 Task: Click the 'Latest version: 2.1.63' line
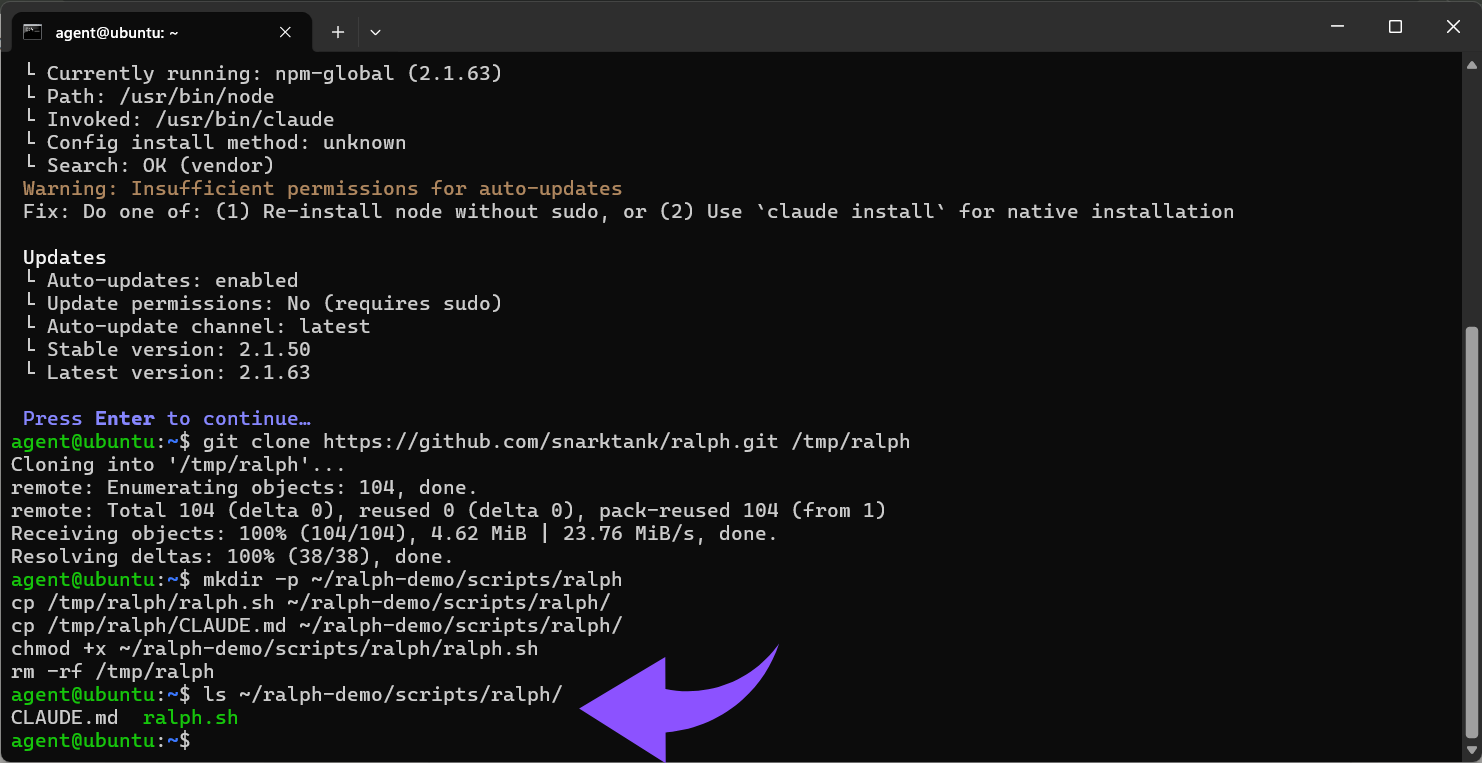(178, 372)
